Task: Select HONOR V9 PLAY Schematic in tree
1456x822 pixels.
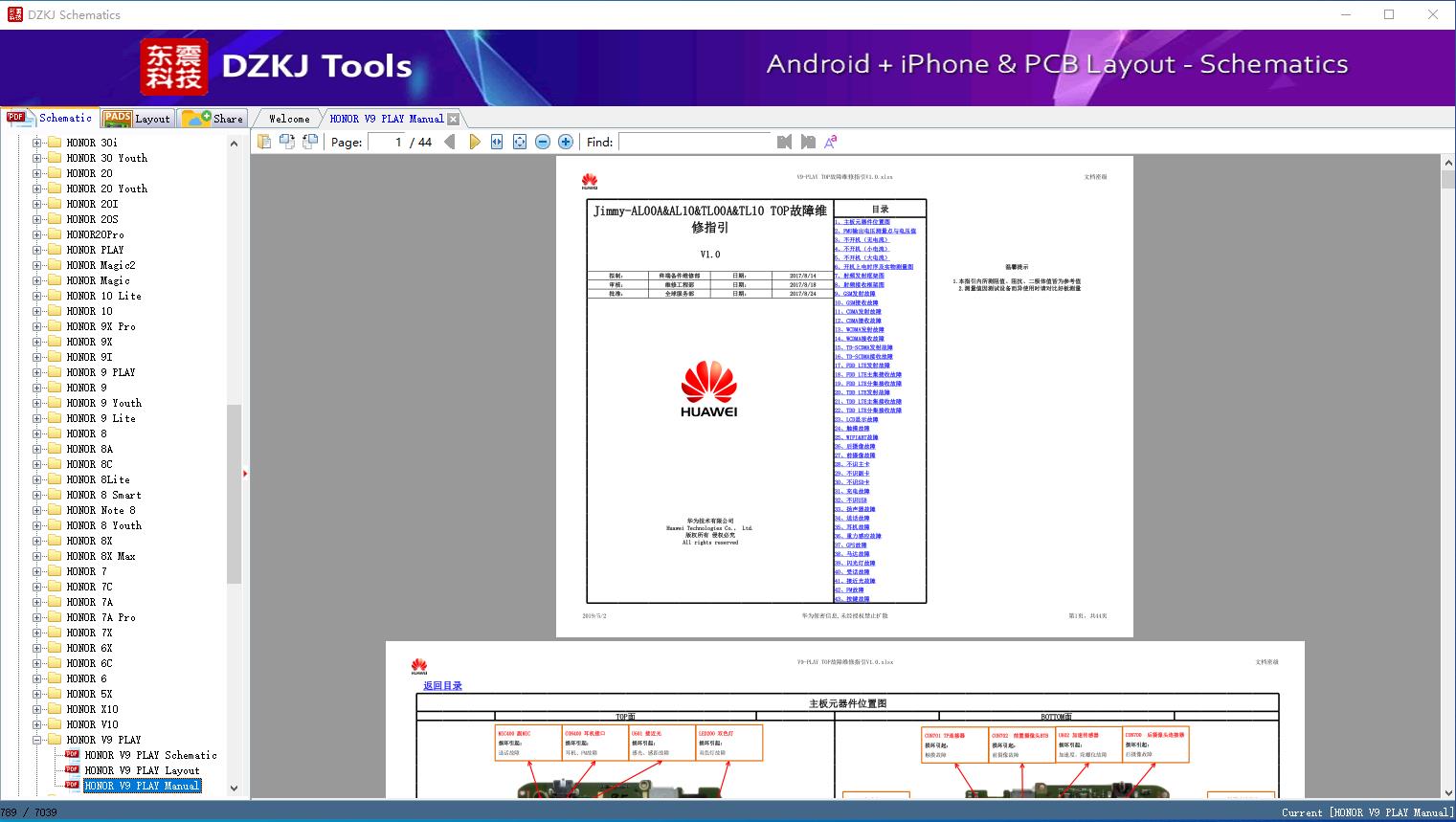Action: click(x=150, y=755)
